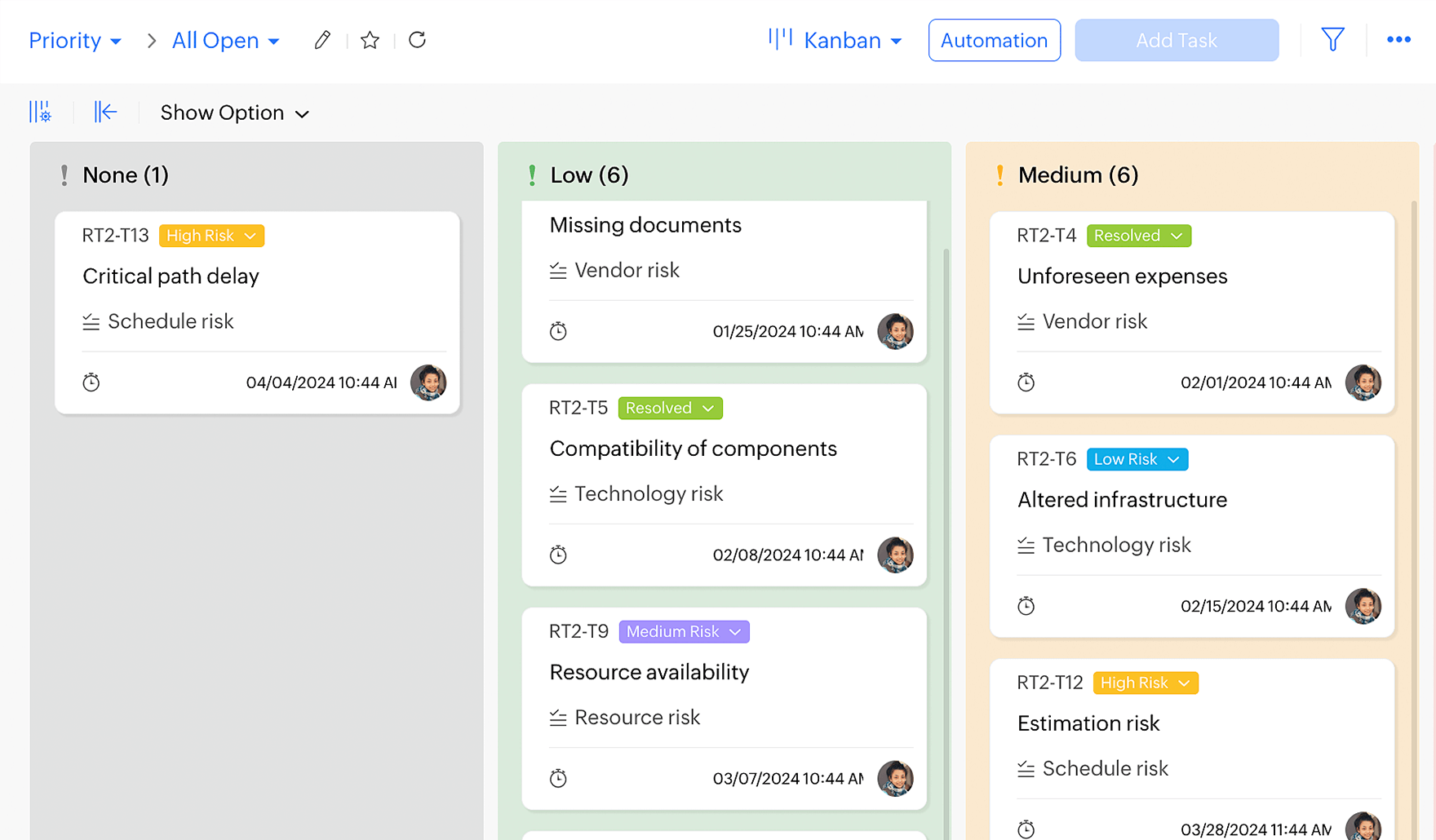Image resolution: width=1436 pixels, height=840 pixels.
Task: Expand the Show Option menu
Action: tap(234, 113)
